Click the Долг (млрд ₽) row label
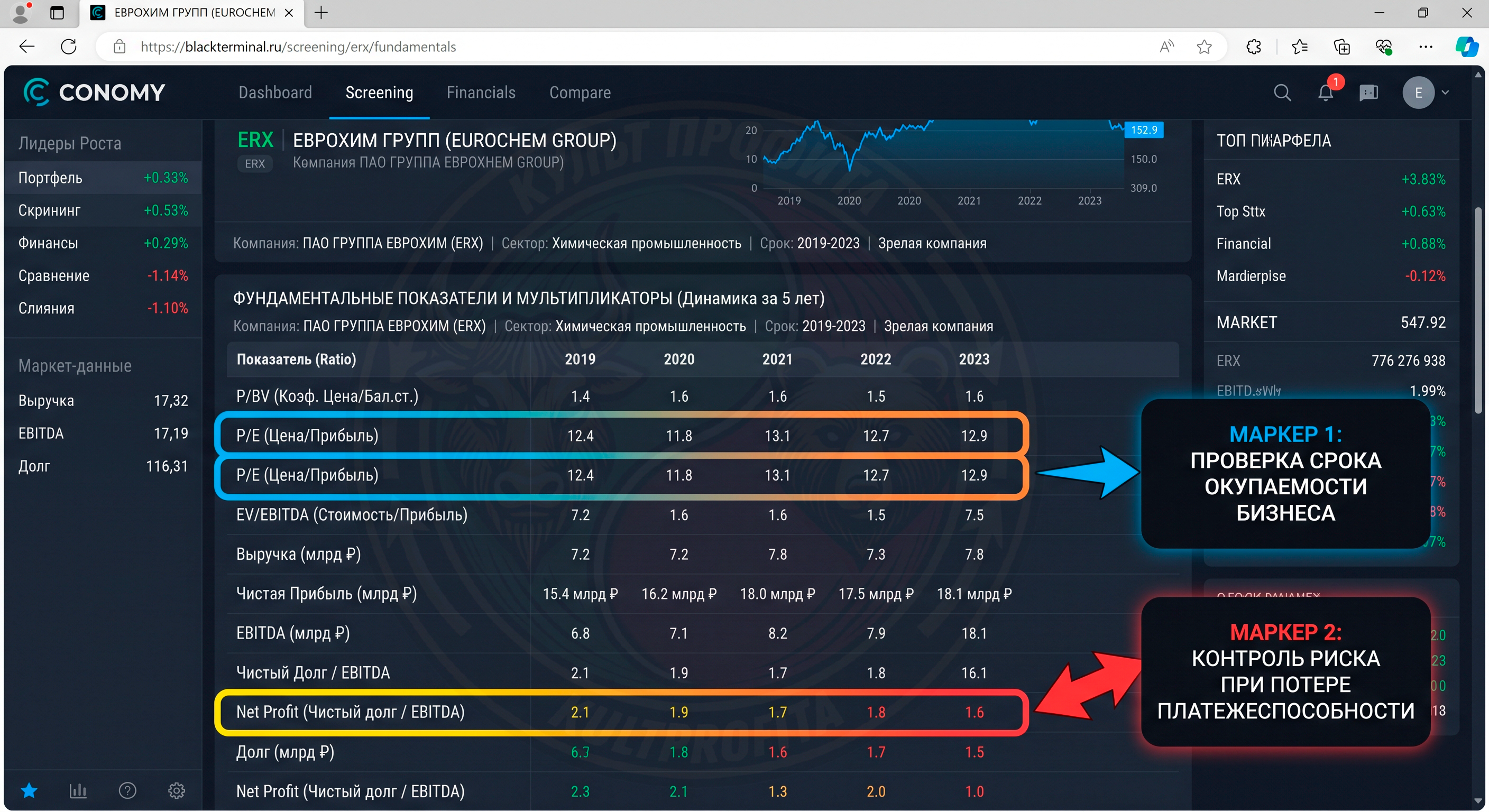This screenshot has width=1489, height=812. coord(285,752)
